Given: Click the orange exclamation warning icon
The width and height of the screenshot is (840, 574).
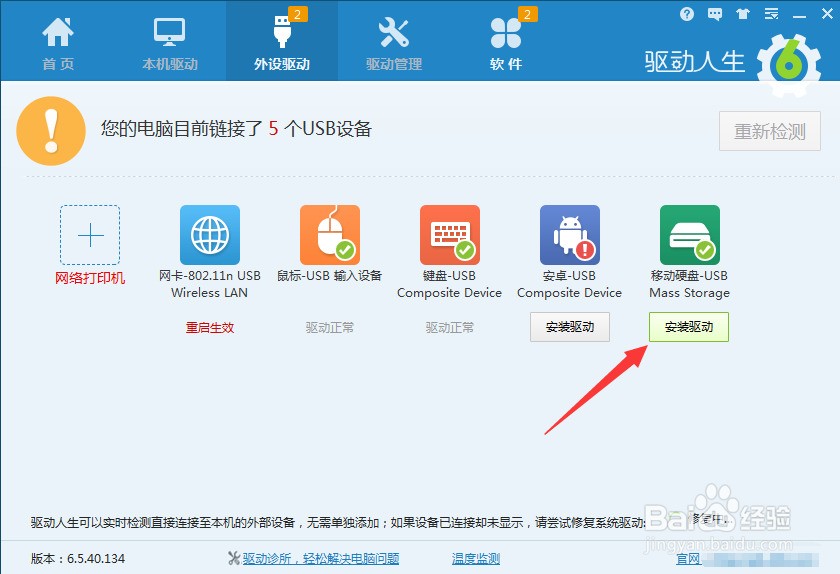Looking at the screenshot, I should 51,131.
